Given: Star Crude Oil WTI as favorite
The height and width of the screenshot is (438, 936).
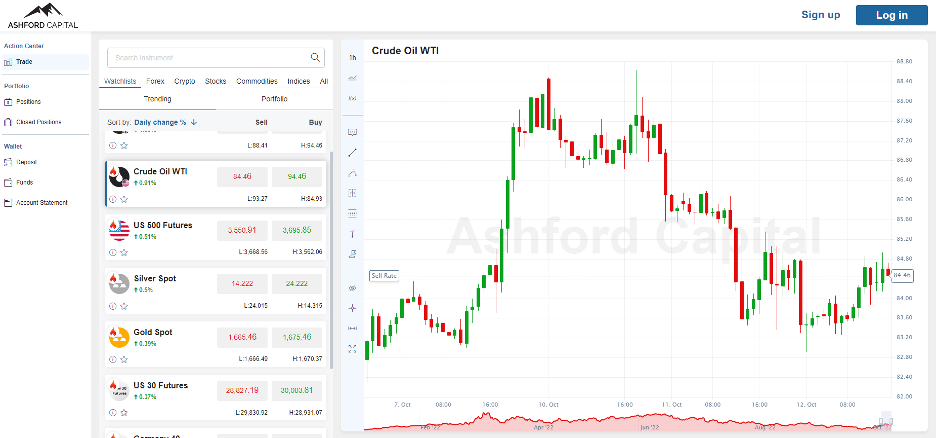Looking at the screenshot, I should 124,199.
